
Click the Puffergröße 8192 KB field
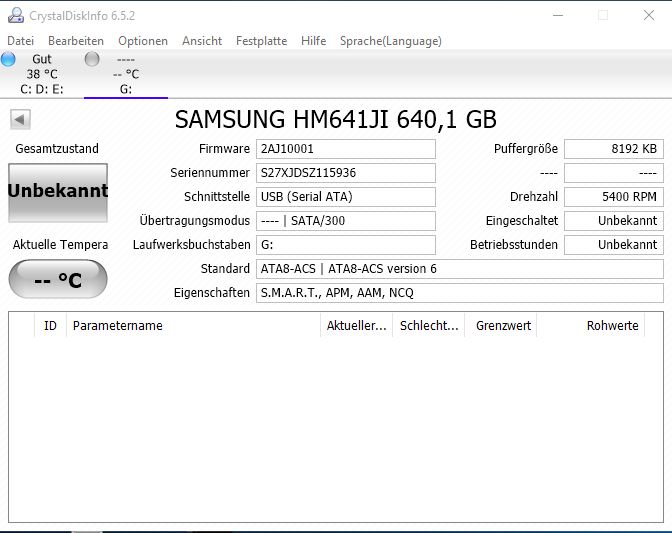click(x=614, y=149)
